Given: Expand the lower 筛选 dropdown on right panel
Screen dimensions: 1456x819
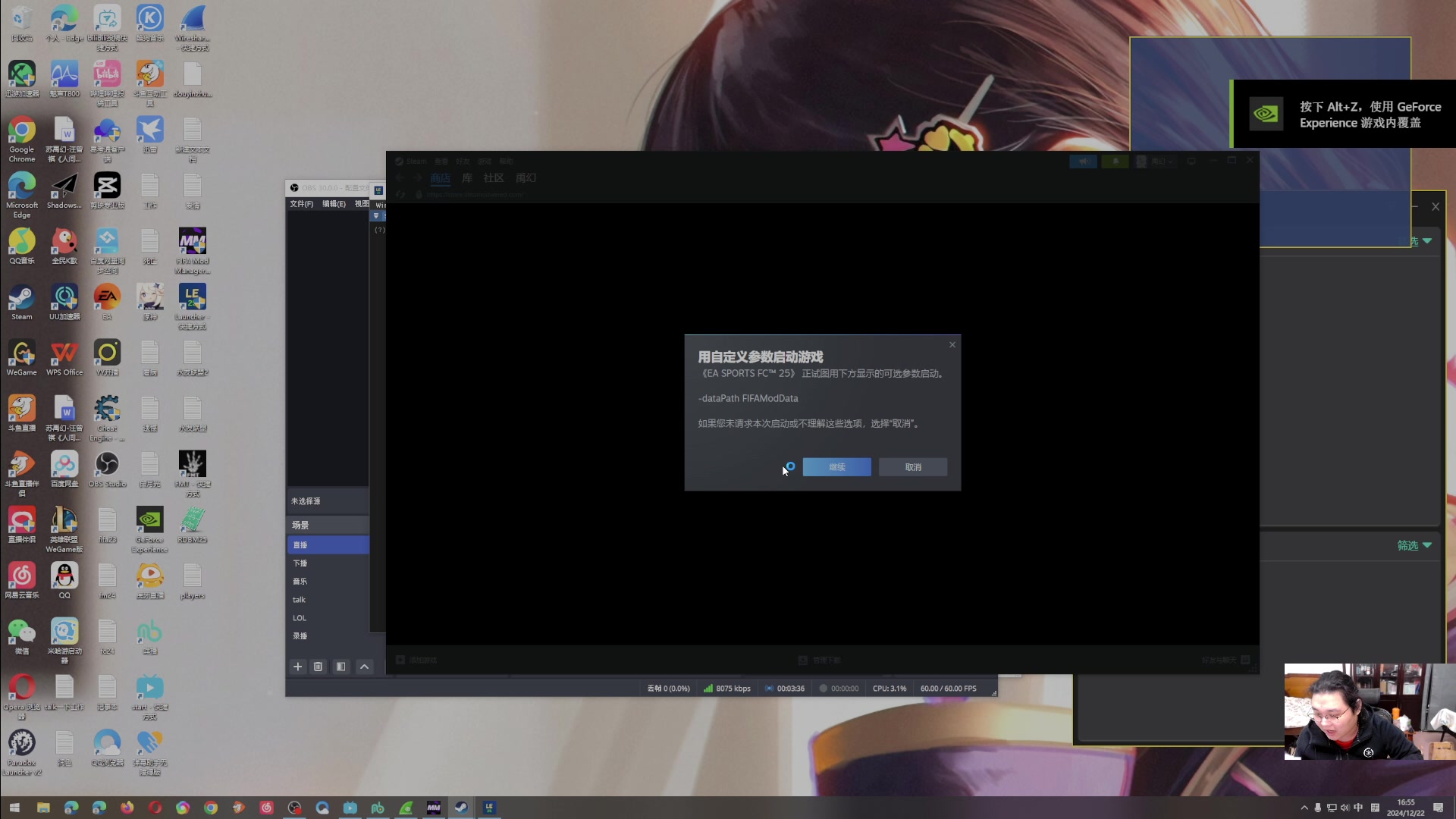Looking at the screenshot, I should 1414,546.
